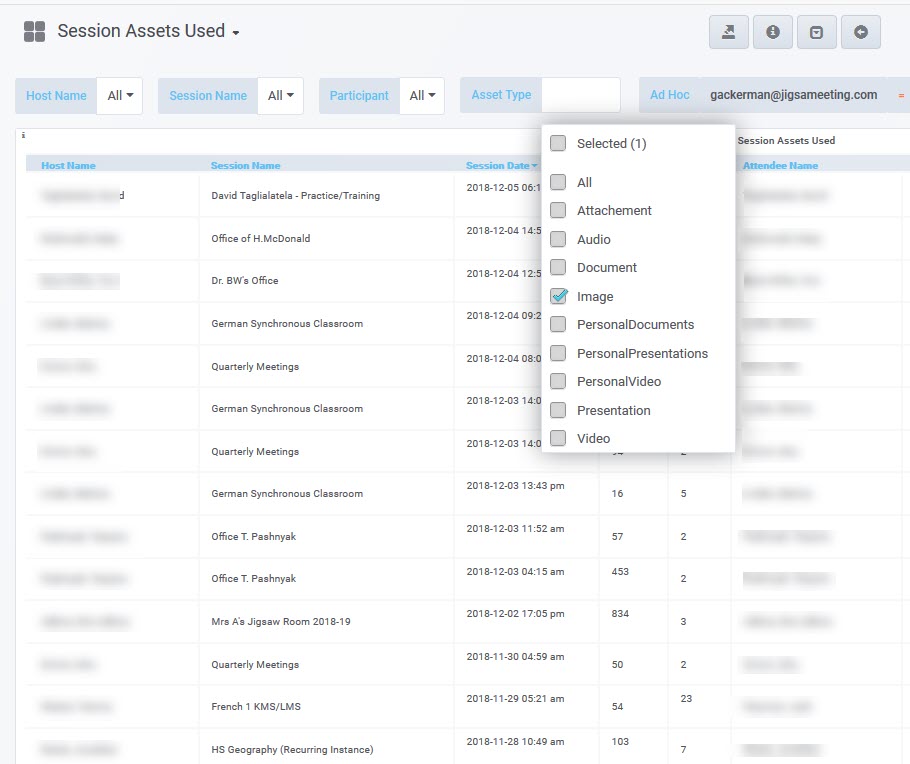910x764 pixels.
Task: Toggle the Selected (1) checkbox
Action: pos(558,143)
